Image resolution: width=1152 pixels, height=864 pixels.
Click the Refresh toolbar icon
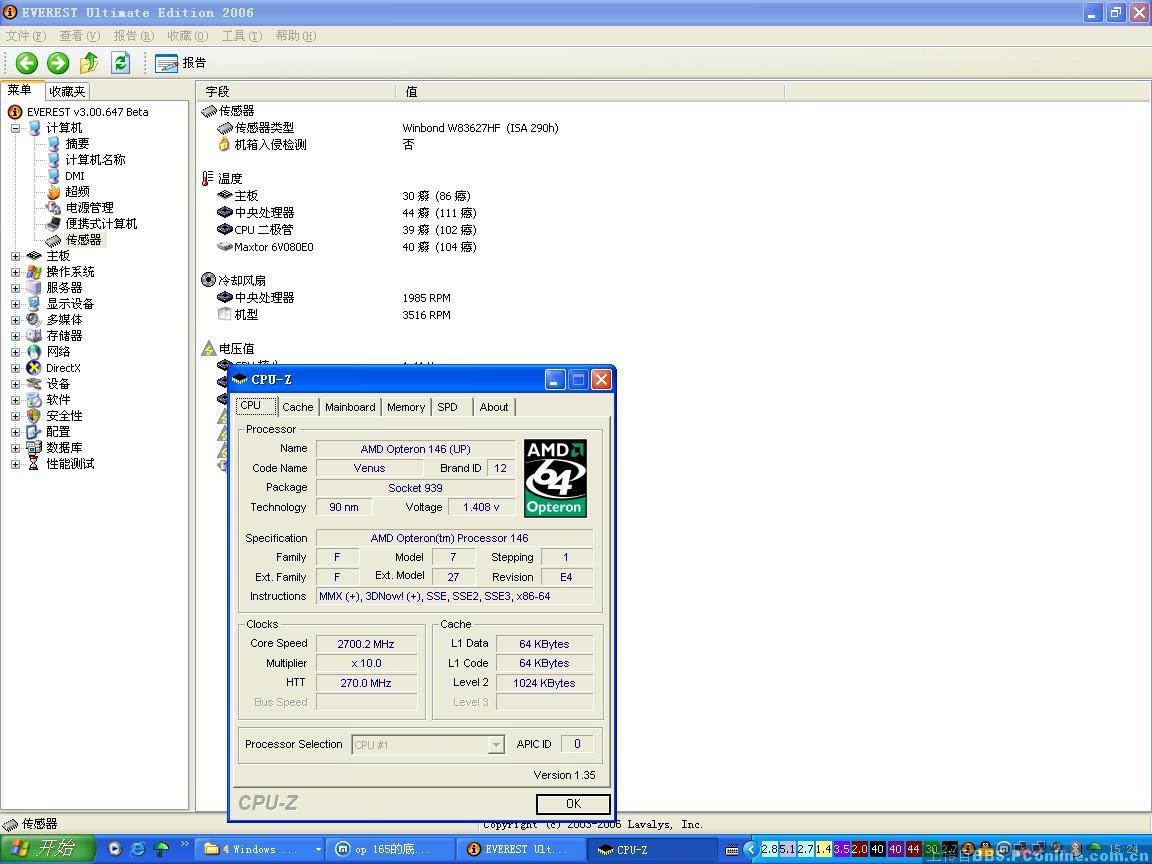(120, 63)
